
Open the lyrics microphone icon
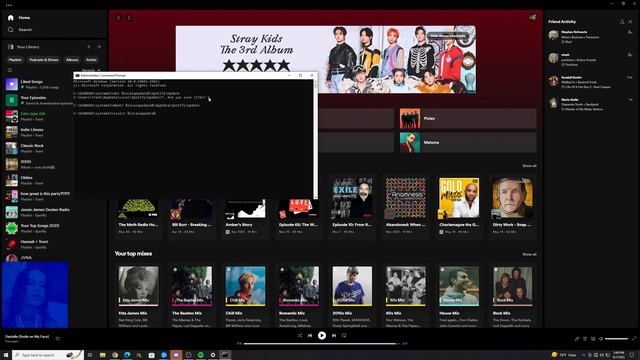577,339
